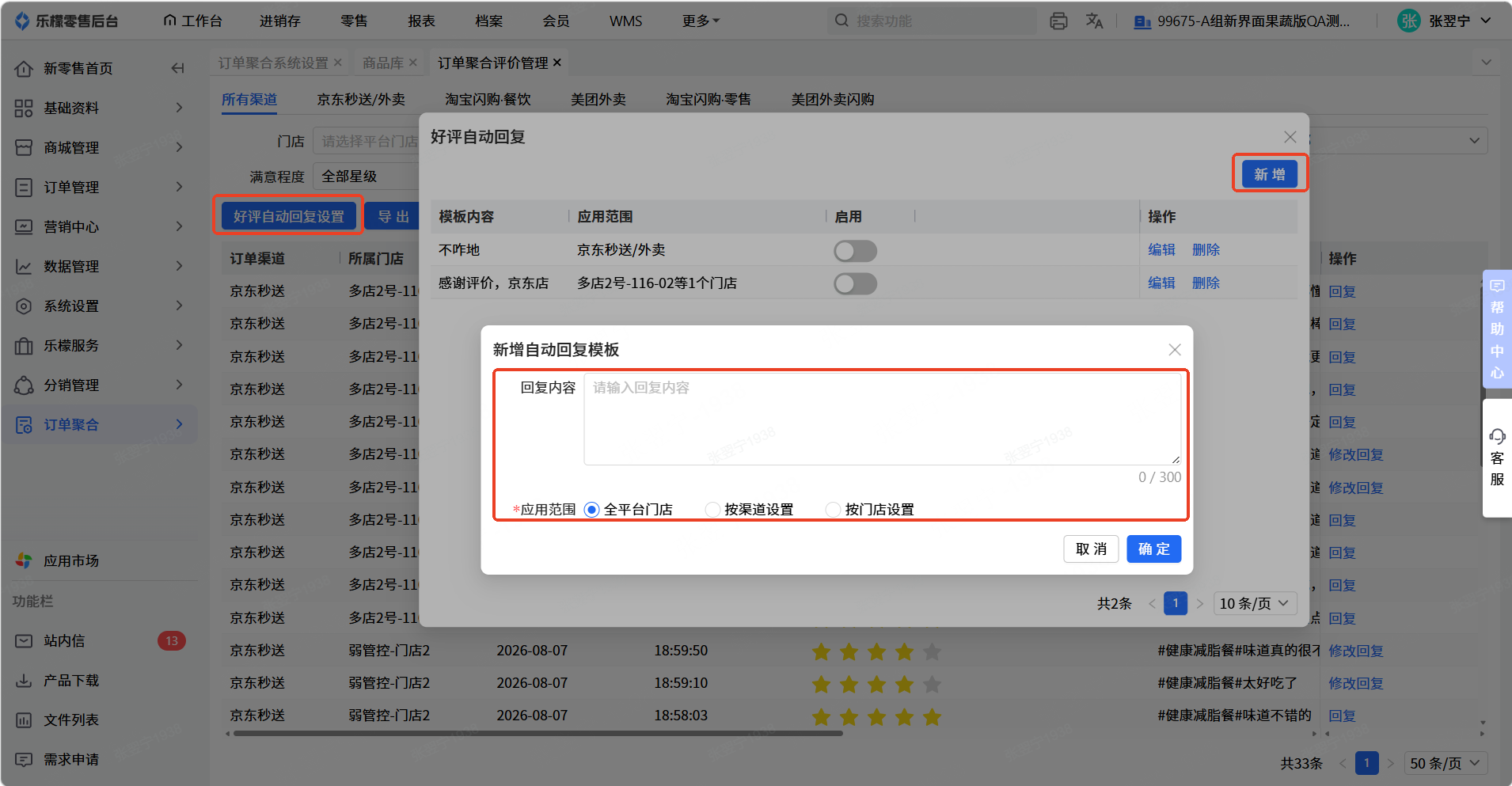Click the 基础资料 grid icon
The width and height of the screenshot is (1512, 786).
pyautogui.click(x=24, y=108)
